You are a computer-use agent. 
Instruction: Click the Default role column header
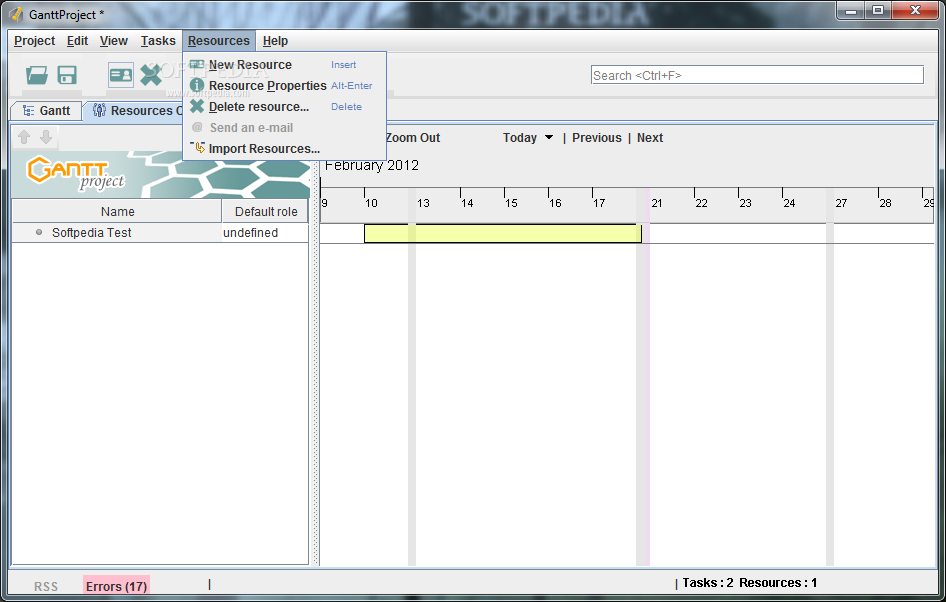click(x=265, y=211)
